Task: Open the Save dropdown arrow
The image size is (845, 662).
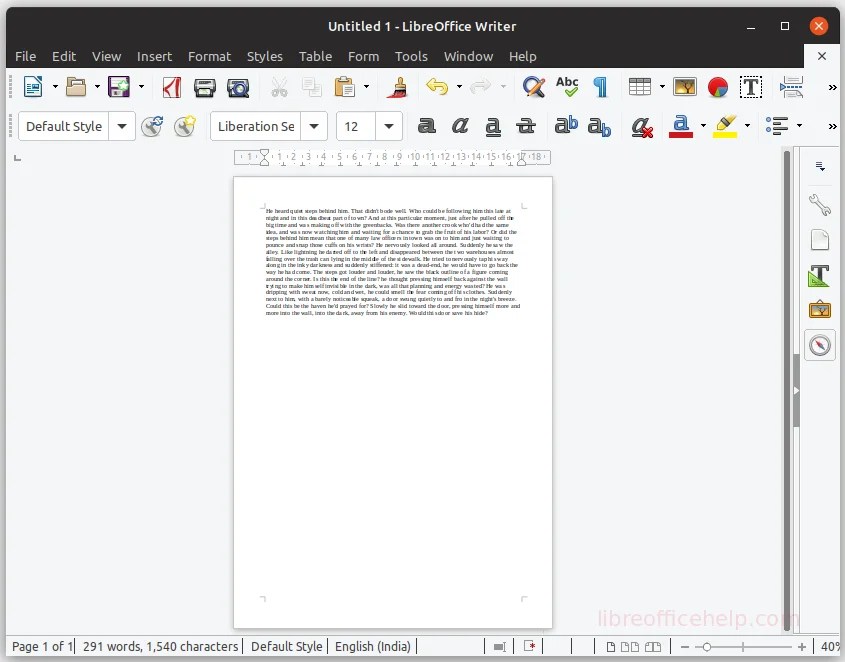Action: click(141, 86)
